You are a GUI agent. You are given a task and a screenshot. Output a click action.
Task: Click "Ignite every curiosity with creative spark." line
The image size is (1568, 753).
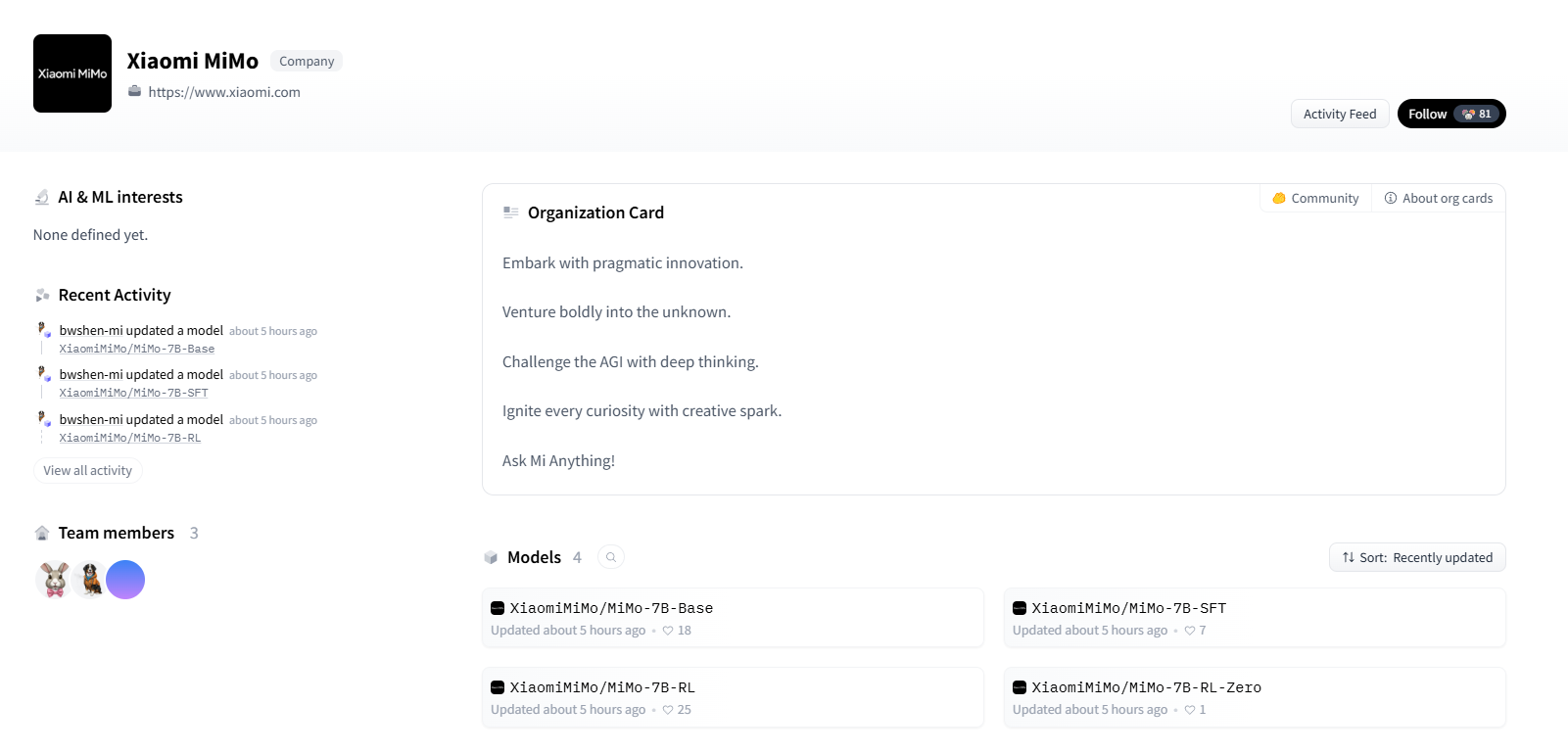coord(642,410)
